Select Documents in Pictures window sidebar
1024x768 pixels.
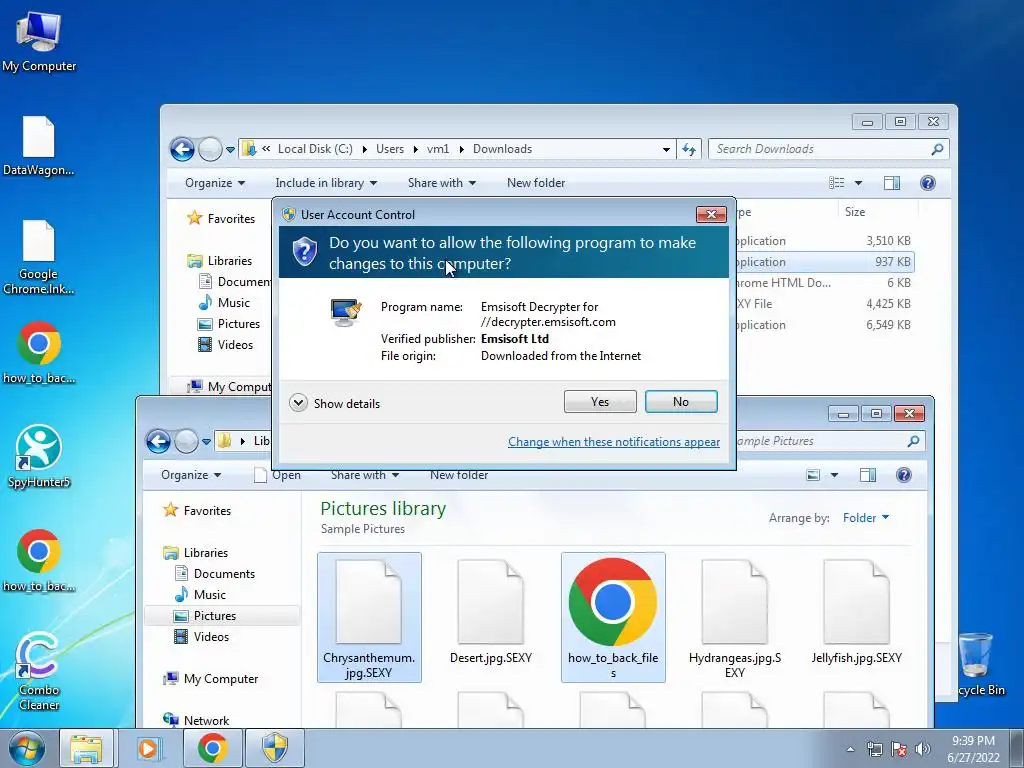pos(215,574)
